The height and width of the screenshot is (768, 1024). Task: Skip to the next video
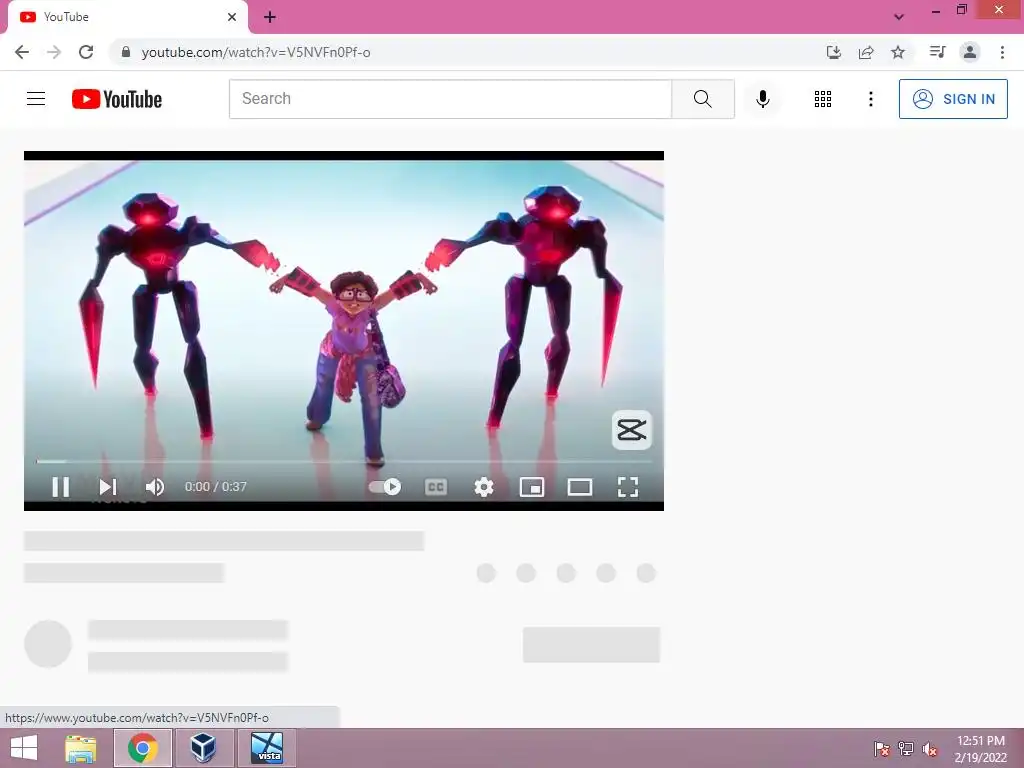click(108, 487)
